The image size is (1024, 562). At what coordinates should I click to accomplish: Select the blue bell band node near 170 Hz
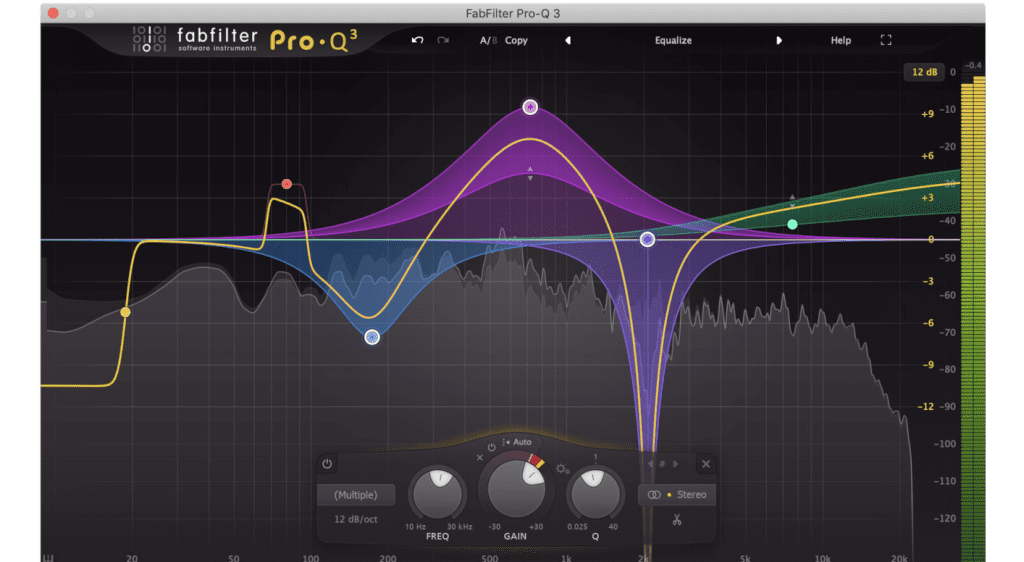(372, 337)
